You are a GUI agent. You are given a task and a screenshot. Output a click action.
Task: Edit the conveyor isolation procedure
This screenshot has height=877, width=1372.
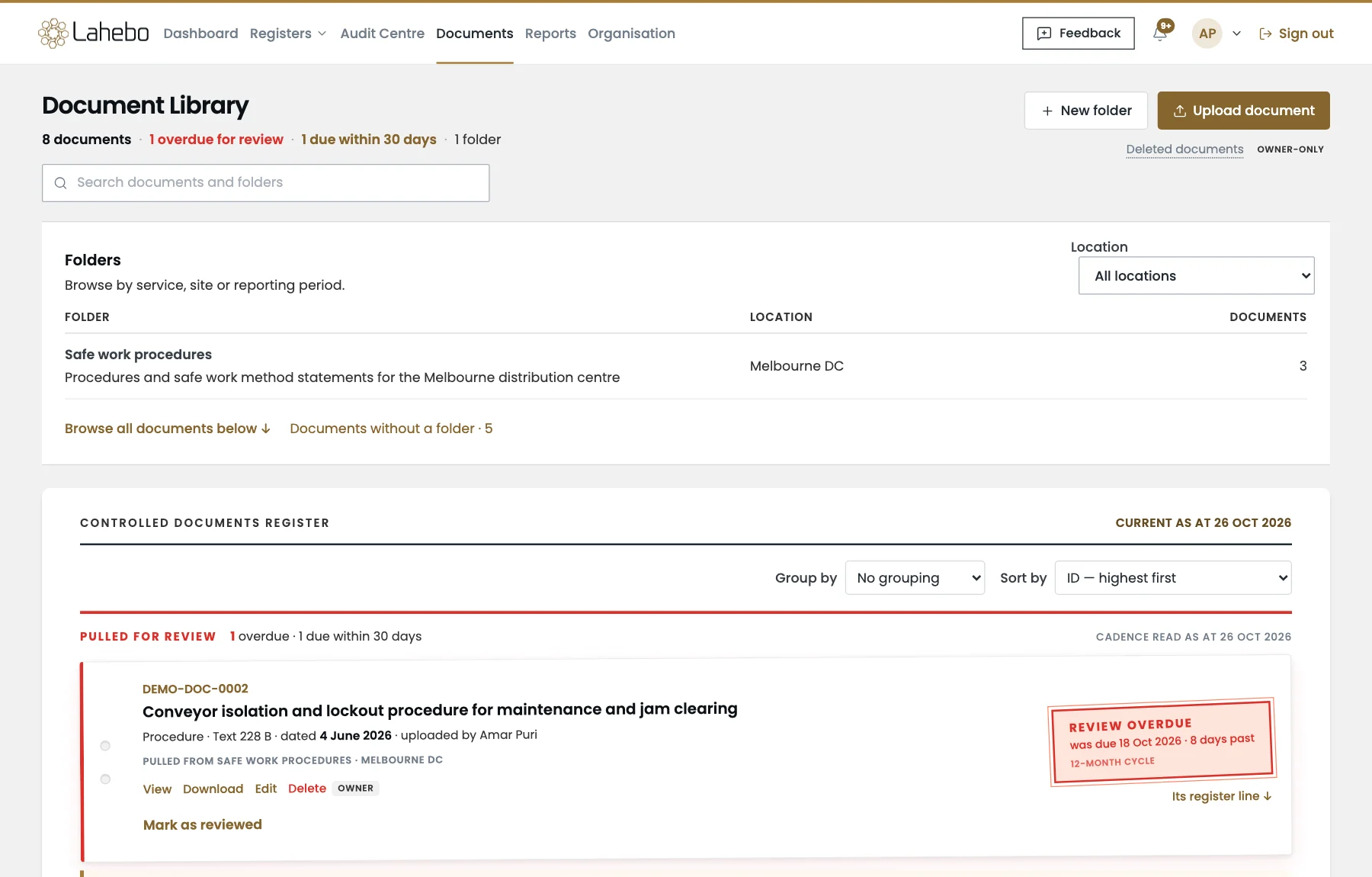(x=266, y=789)
